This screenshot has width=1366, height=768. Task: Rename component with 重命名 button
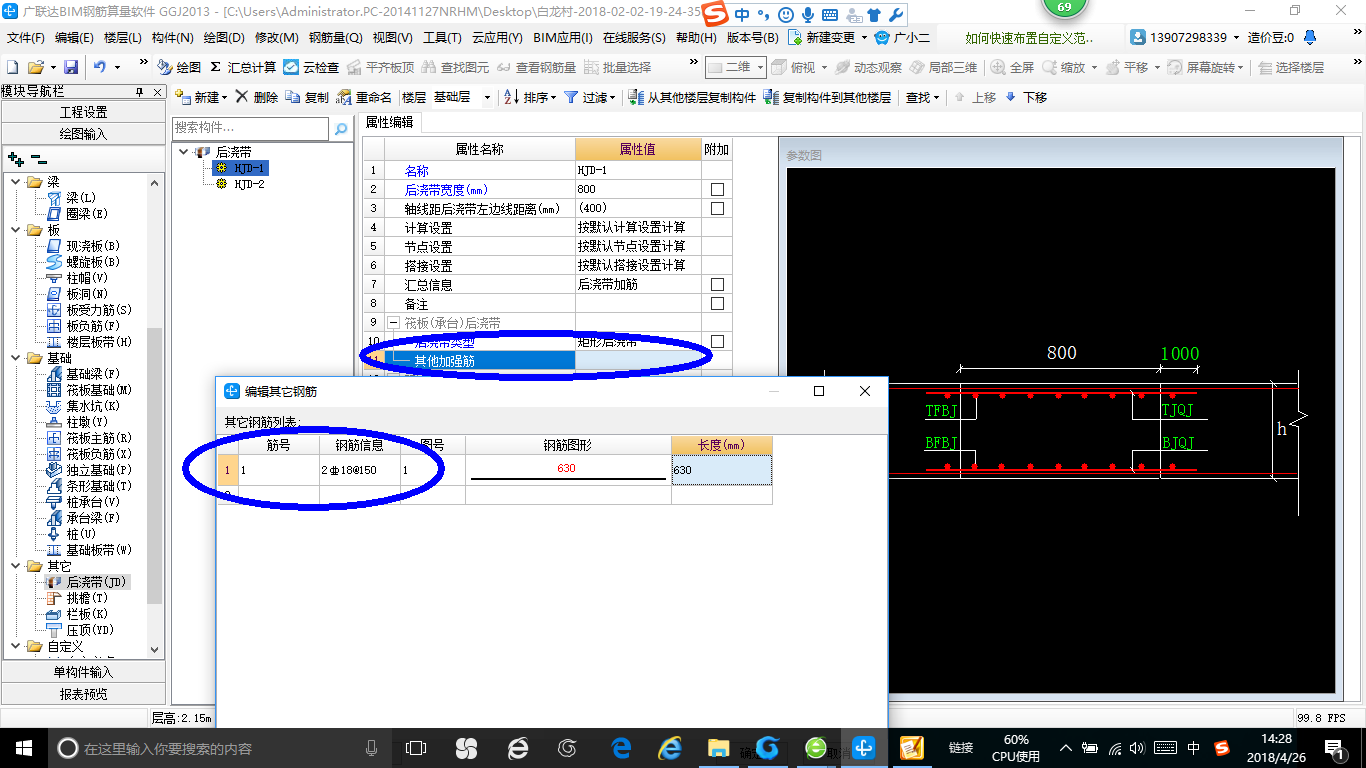click(364, 97)
